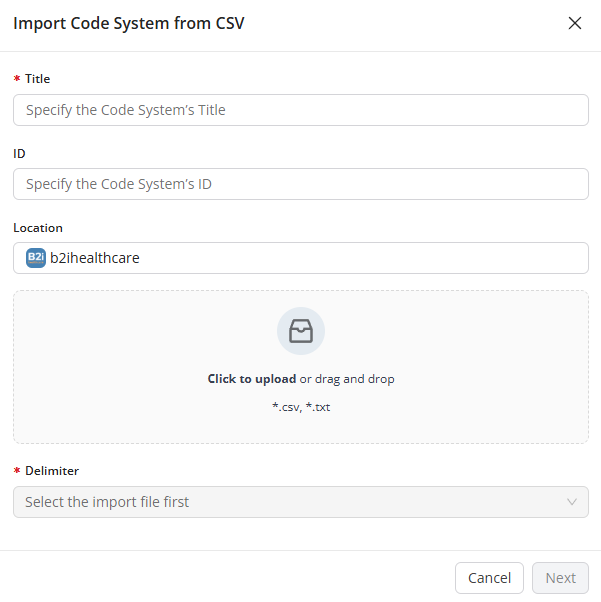
Task: Click the B2i logo in Location field
Action: 35,257
